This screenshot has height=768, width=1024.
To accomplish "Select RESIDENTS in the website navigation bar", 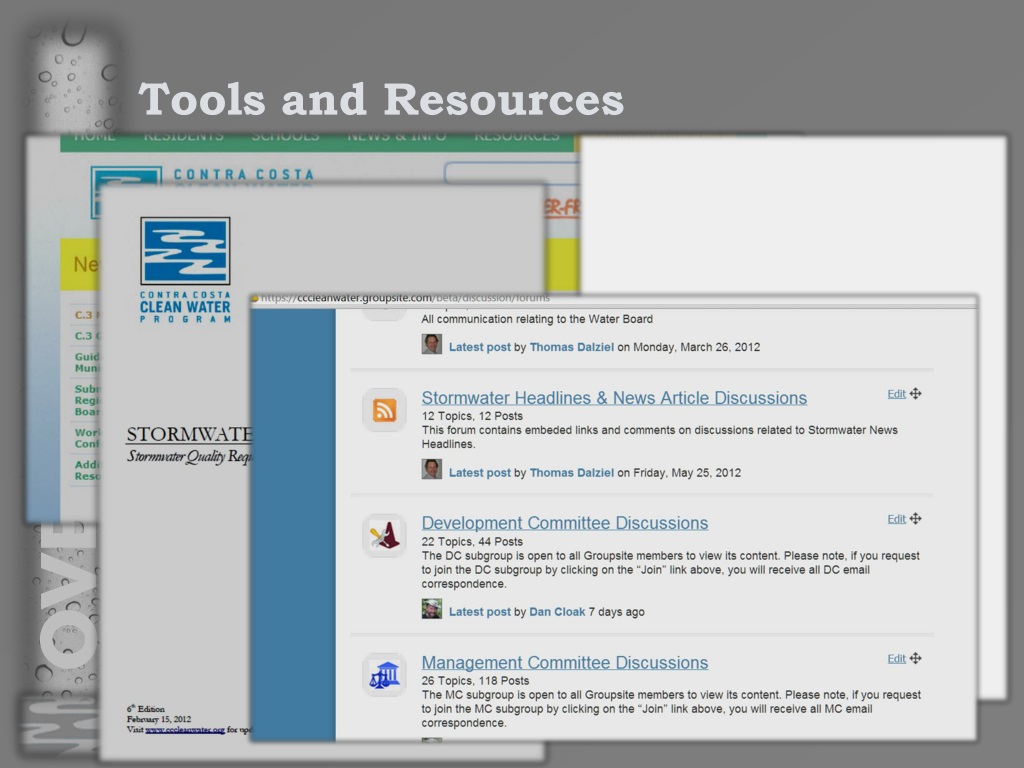I will coord(184,136).
